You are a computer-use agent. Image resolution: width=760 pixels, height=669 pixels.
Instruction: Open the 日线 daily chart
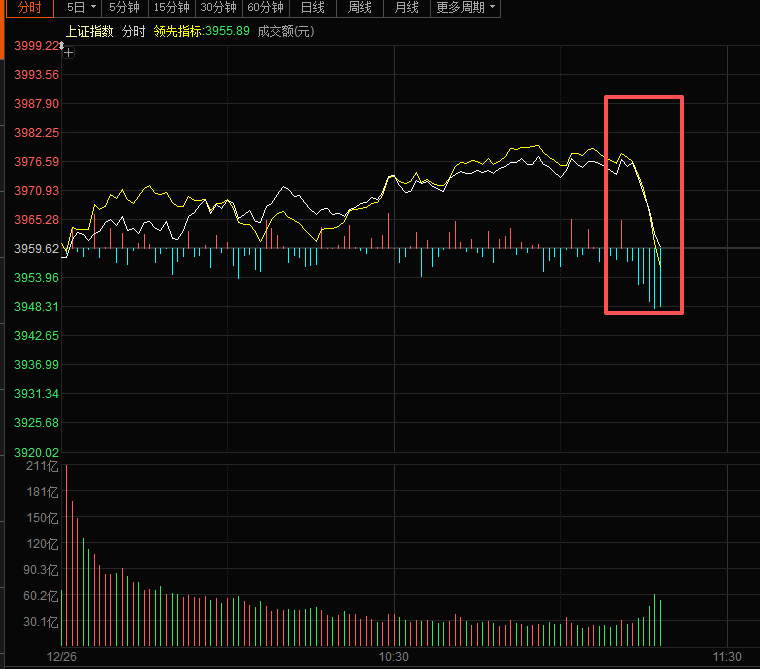click(313, 8)
